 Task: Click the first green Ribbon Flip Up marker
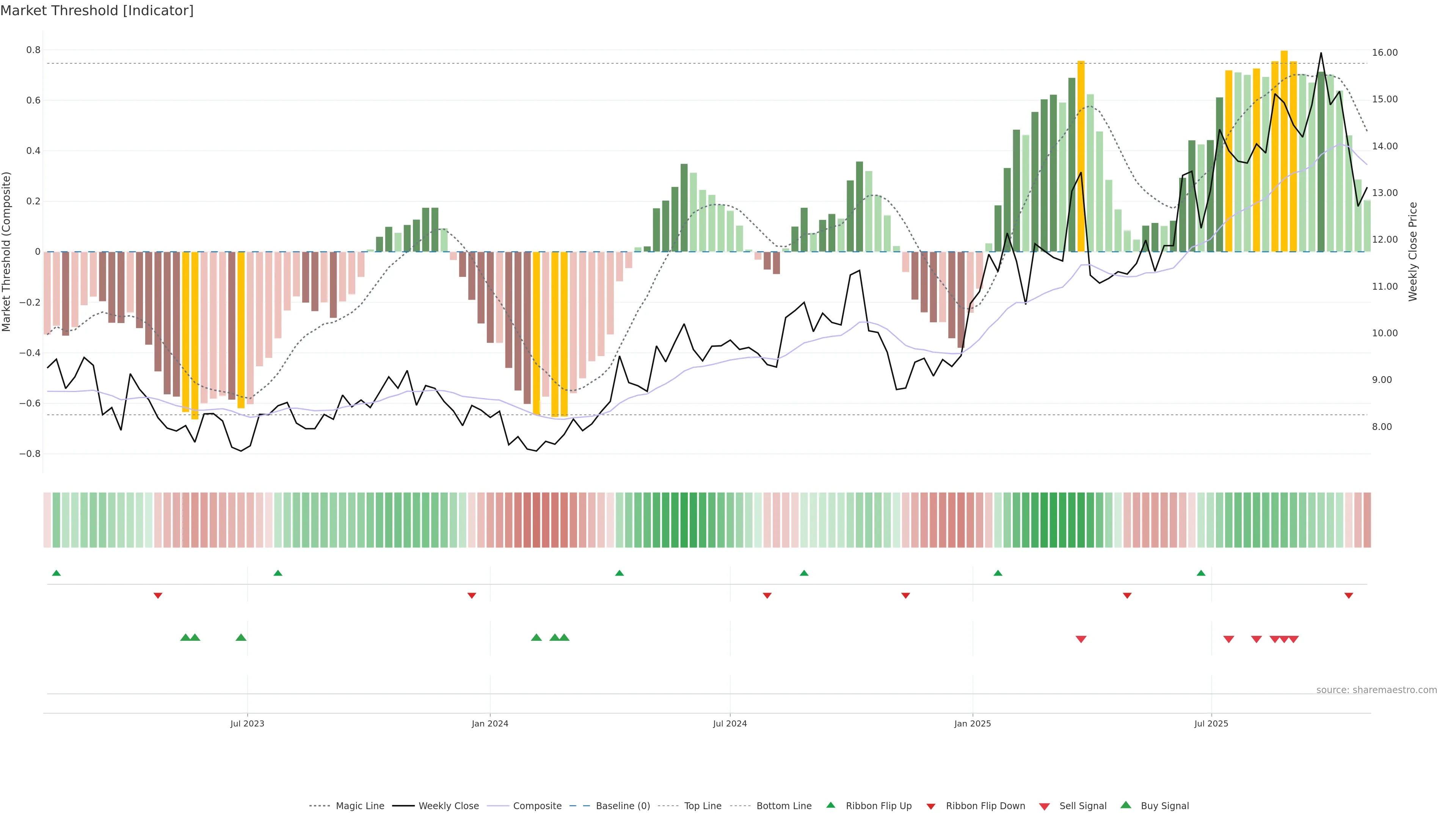pyautogui.click(x=56, y=573)
